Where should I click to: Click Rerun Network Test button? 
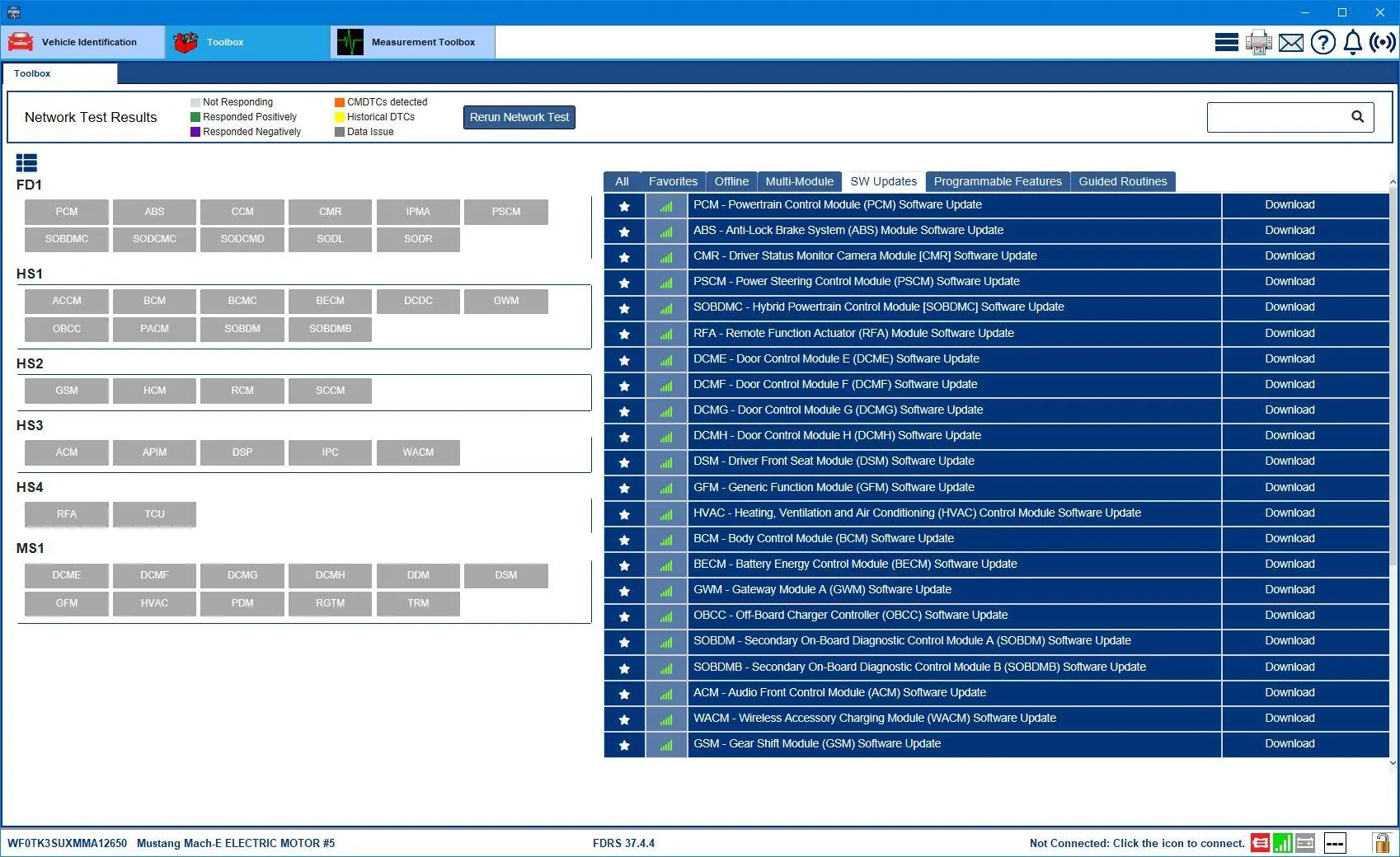click(519, 117)
